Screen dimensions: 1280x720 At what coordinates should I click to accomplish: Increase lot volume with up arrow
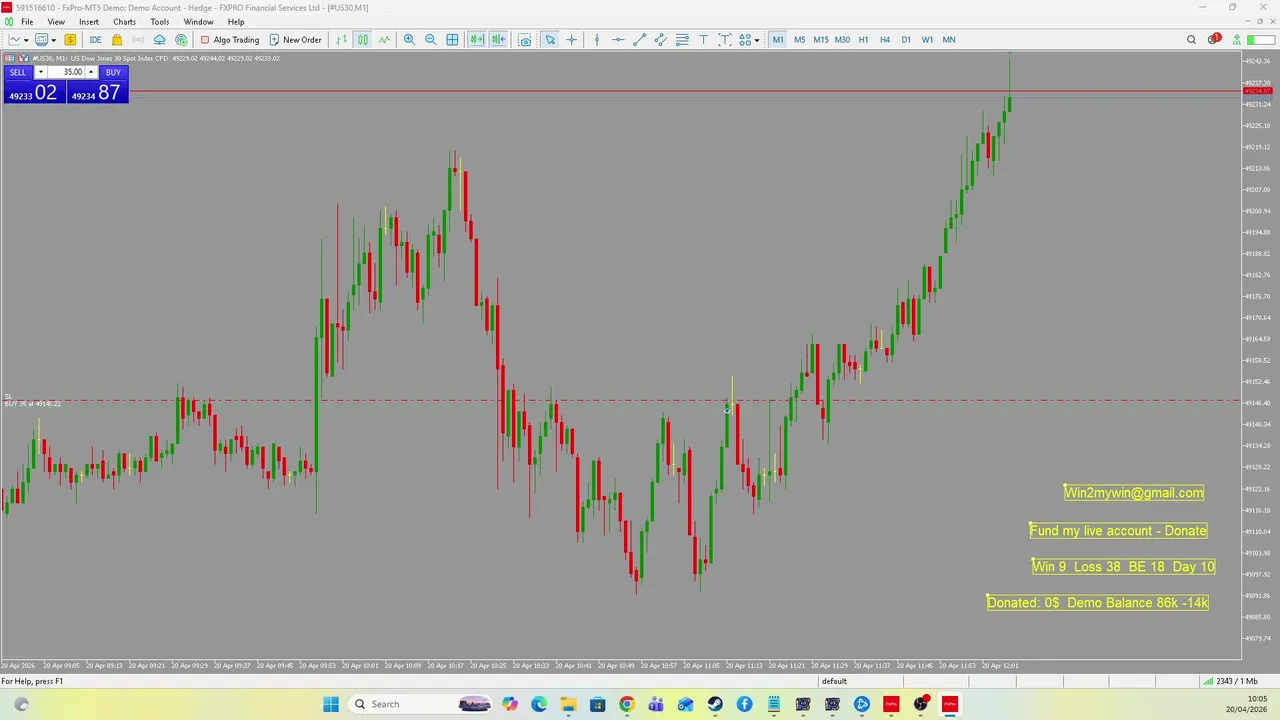tap(91, 72)
